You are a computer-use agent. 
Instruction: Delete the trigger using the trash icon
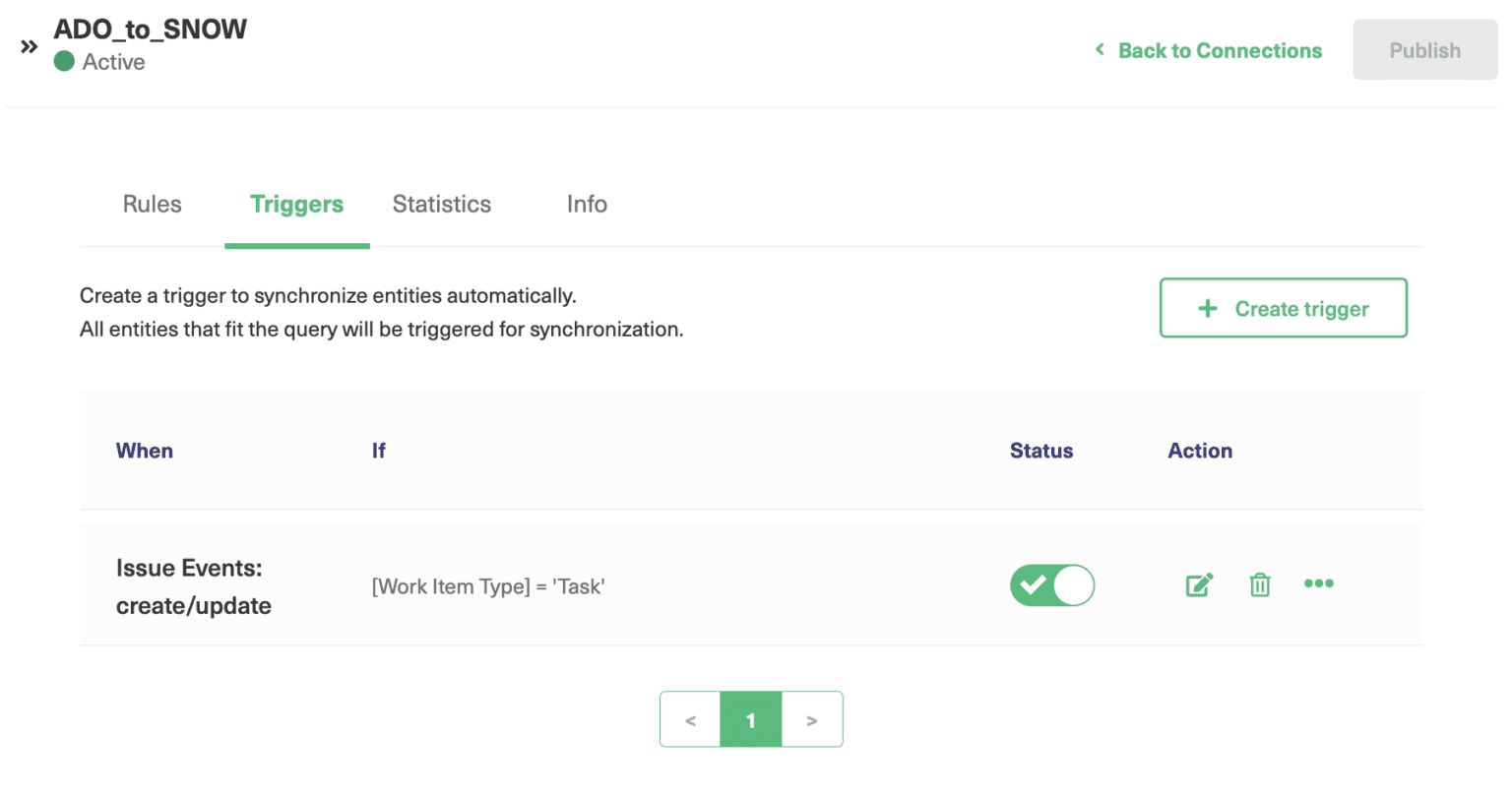pos(1260,584)
